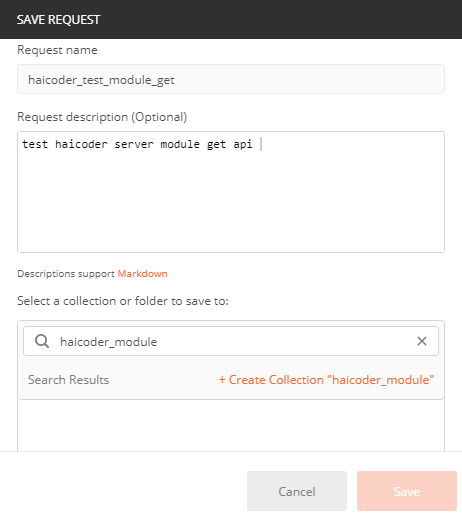Screen dimensions: 462x523
Task: Click the "Search Results" heading
Action: point(68,380)
